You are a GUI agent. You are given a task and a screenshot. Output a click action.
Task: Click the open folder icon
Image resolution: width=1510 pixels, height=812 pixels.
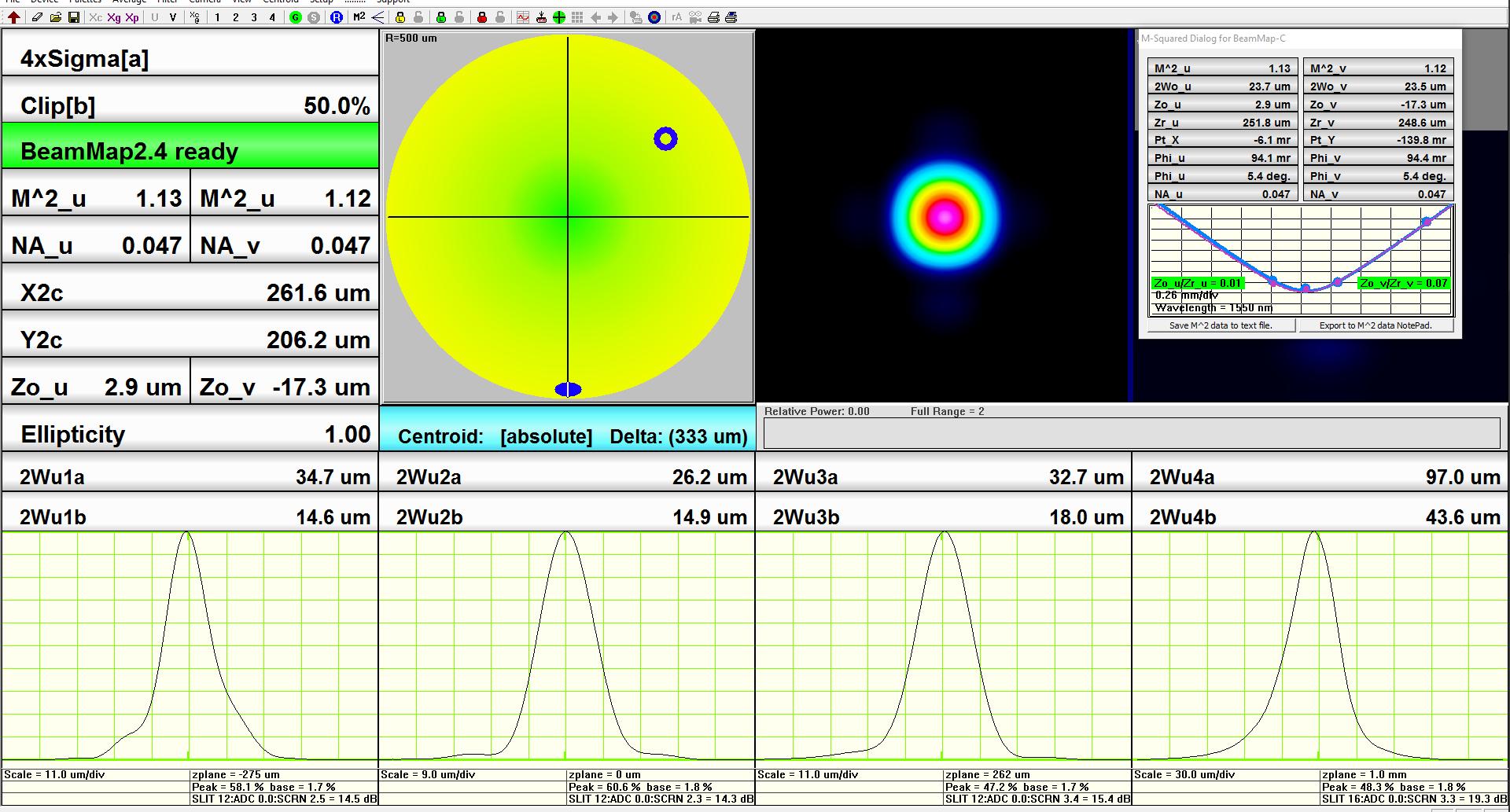pos(55,17)
